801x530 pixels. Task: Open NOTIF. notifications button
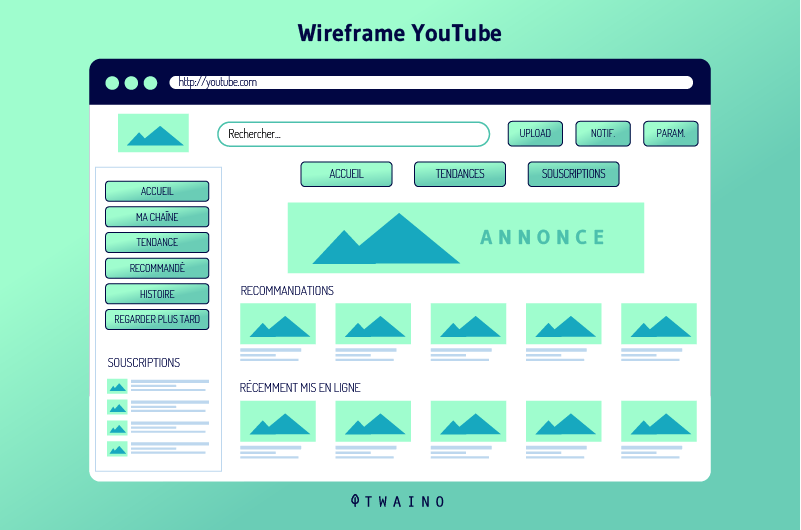tap(603, 134)
